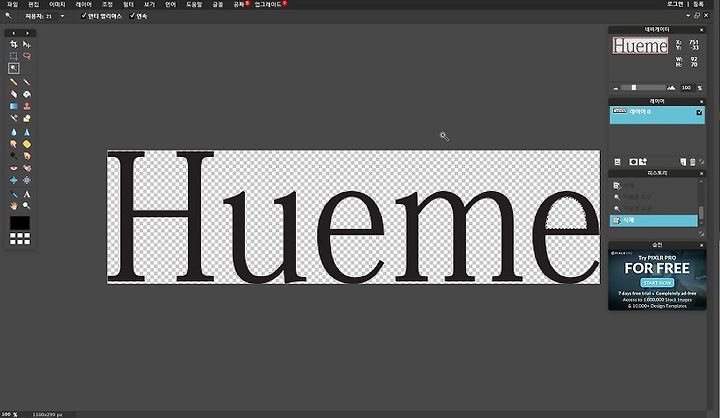Open the 조정 (Adjustment) menu
The width and height of the screenshot is (720, 418).
pos(107,4)
